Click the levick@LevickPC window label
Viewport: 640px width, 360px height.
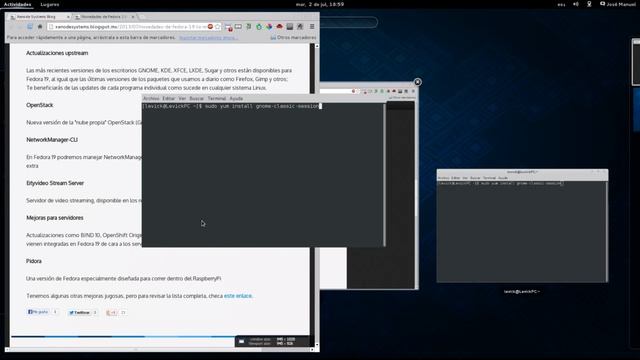pyautogui.click(x=522, y=291)
